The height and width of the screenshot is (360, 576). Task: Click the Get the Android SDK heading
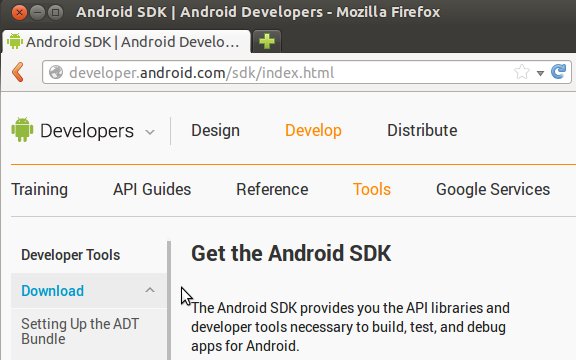point(291,253)
